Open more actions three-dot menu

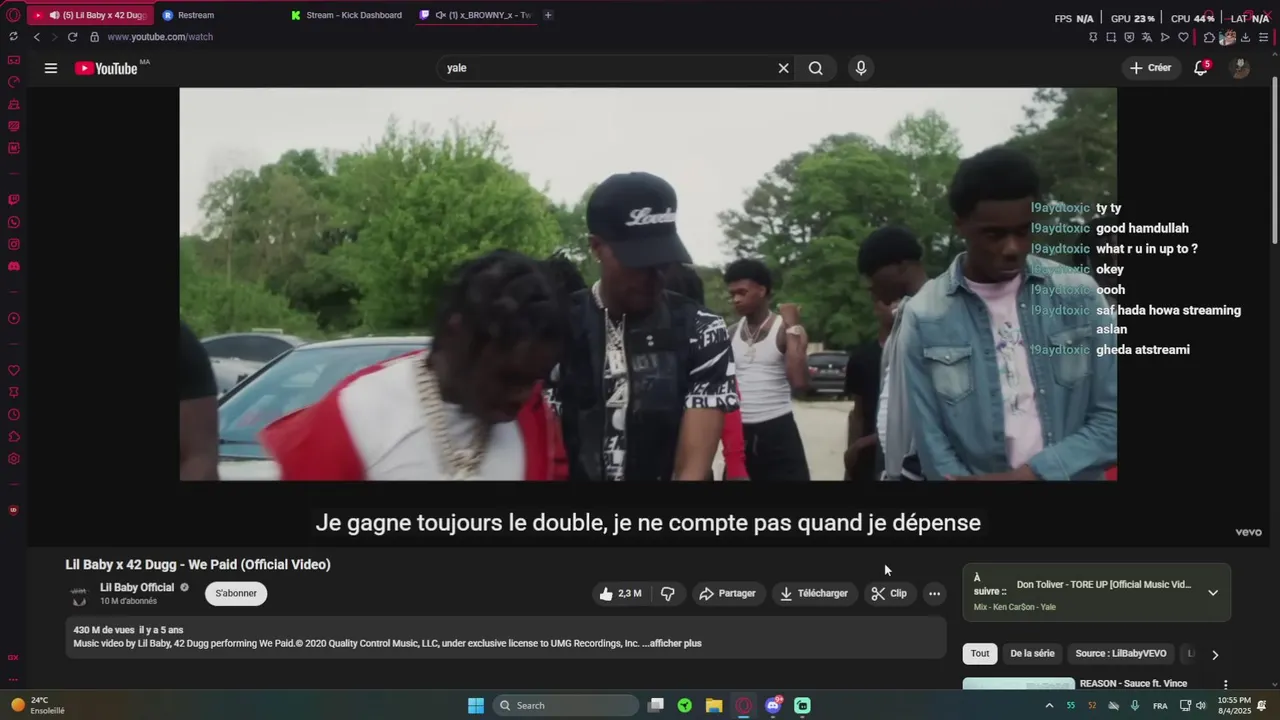coord(934,594)
